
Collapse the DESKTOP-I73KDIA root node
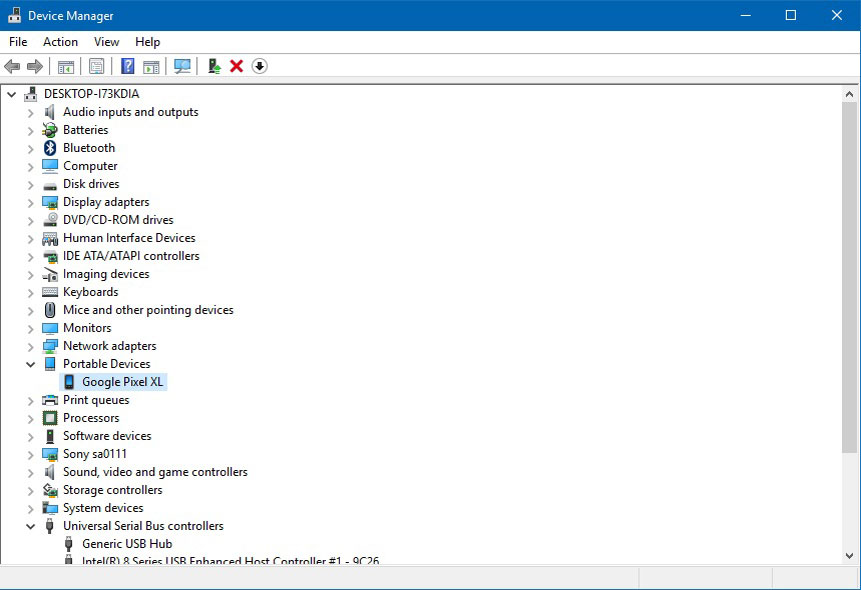[x=12, y=94]
